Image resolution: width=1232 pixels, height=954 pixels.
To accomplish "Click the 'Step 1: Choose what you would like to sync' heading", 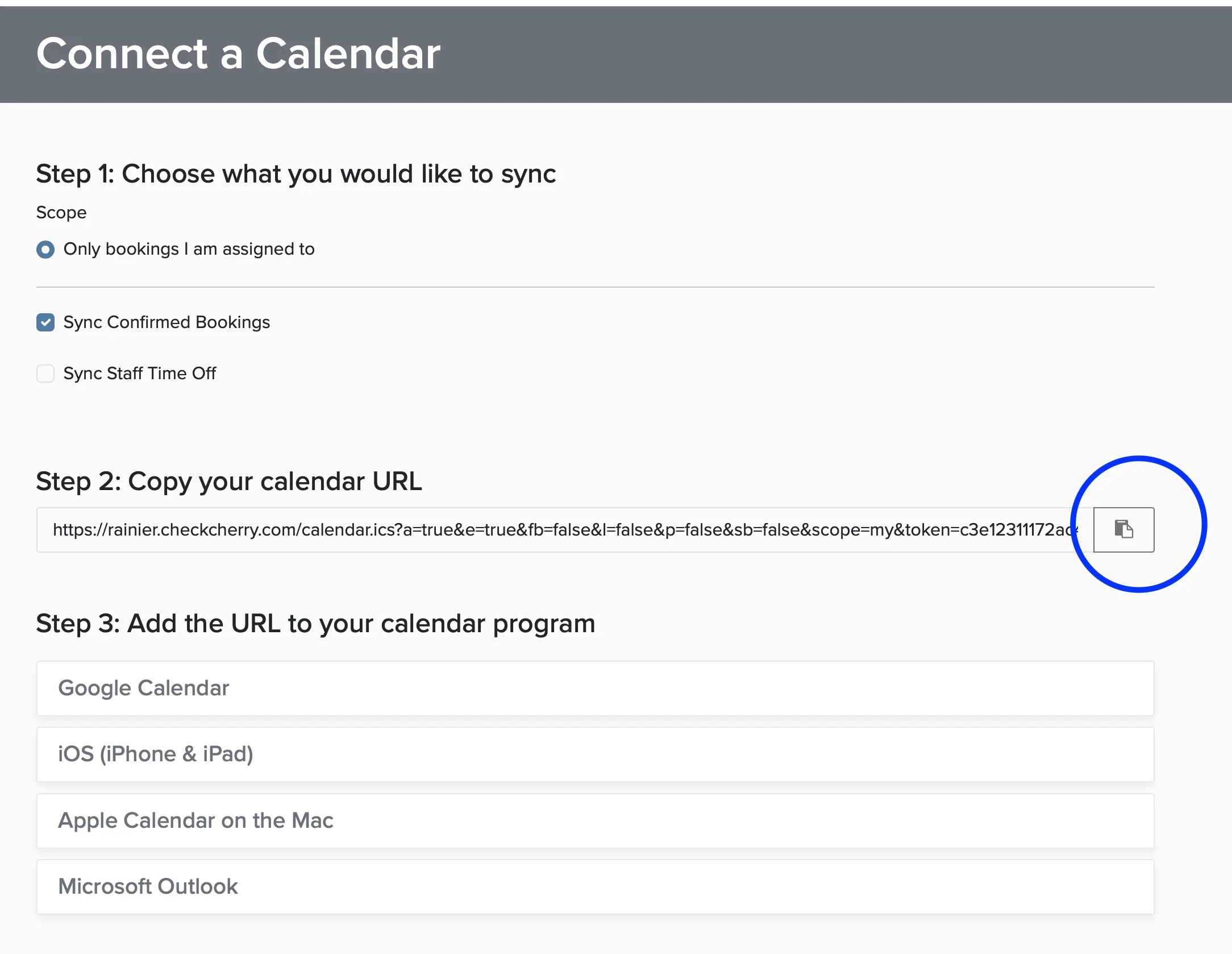I will pos(296,174).
